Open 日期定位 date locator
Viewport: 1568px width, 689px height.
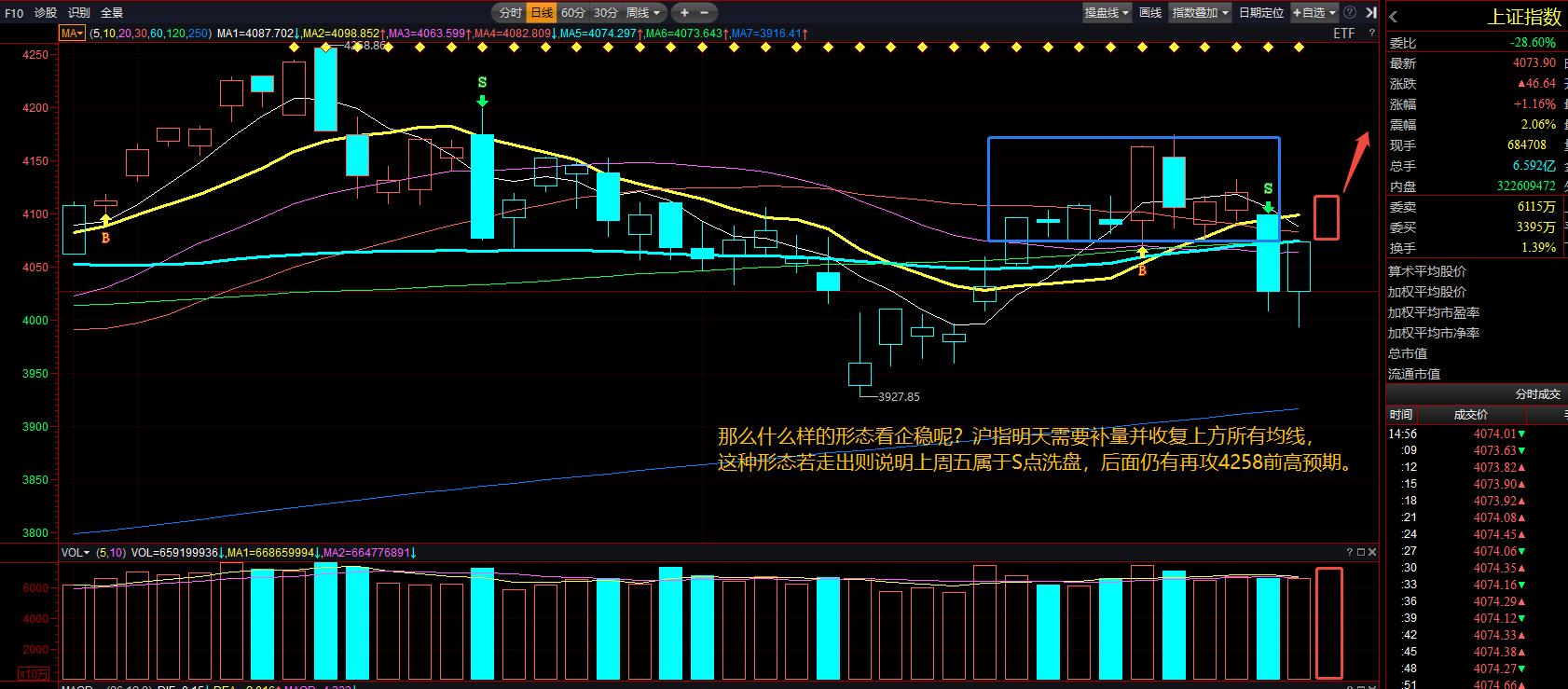click(1261, 13)
